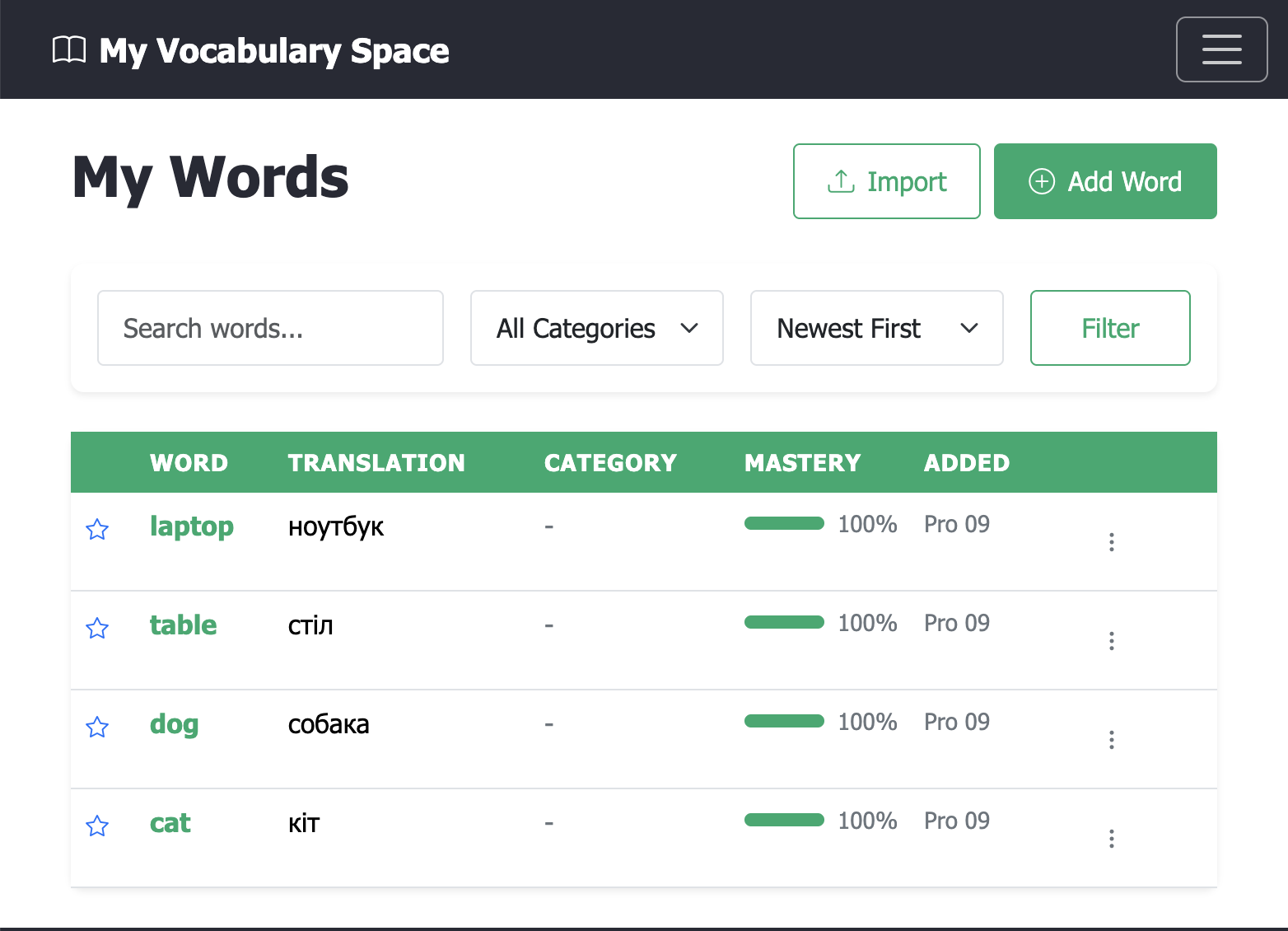Viewport: 1288px width, 931px height.
Task: Click the mastery progress bar for cat
Action: (x=784, y=820)
